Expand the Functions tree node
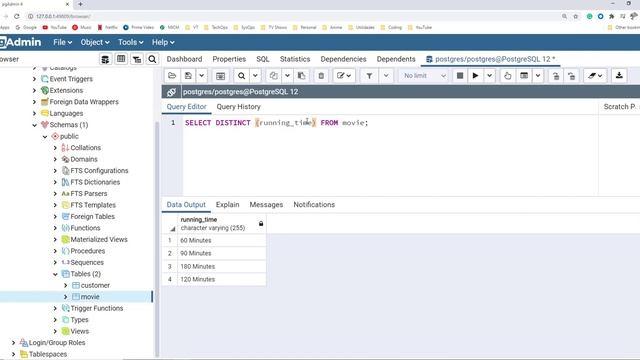640x360 pixels. pyautogui.click(x=56, y=228)
